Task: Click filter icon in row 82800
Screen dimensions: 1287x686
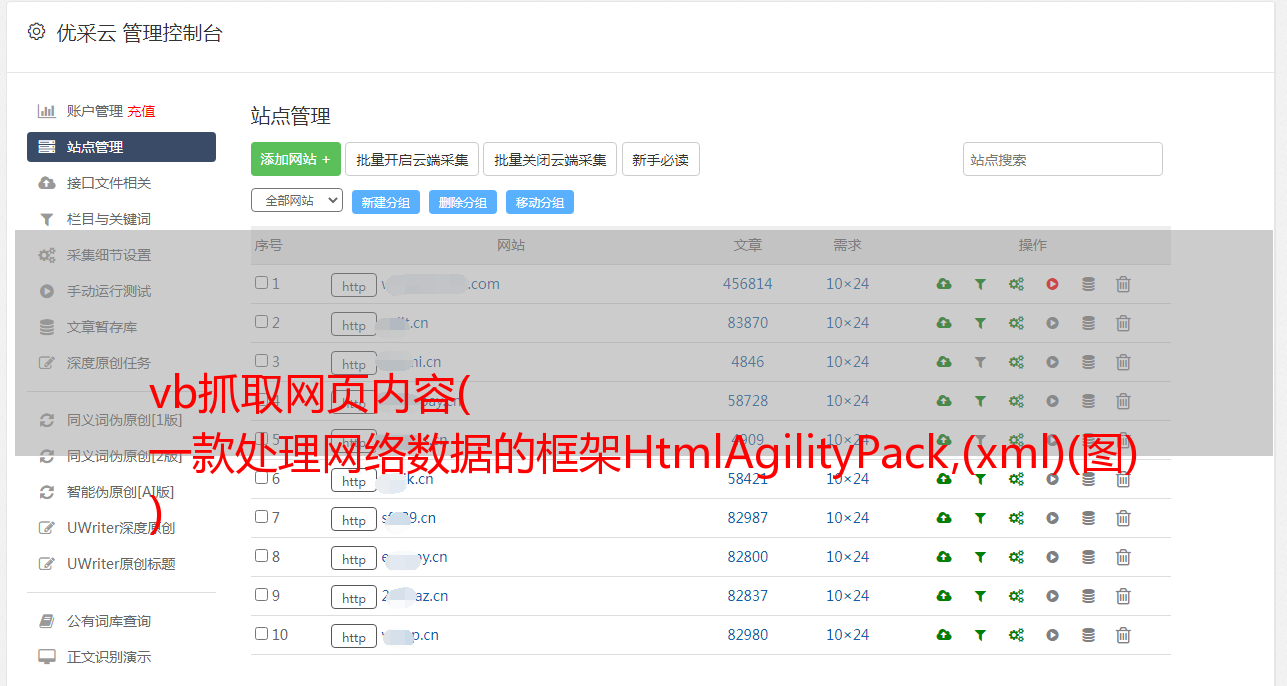Action: pyautogui.click(x=980, y=557)
